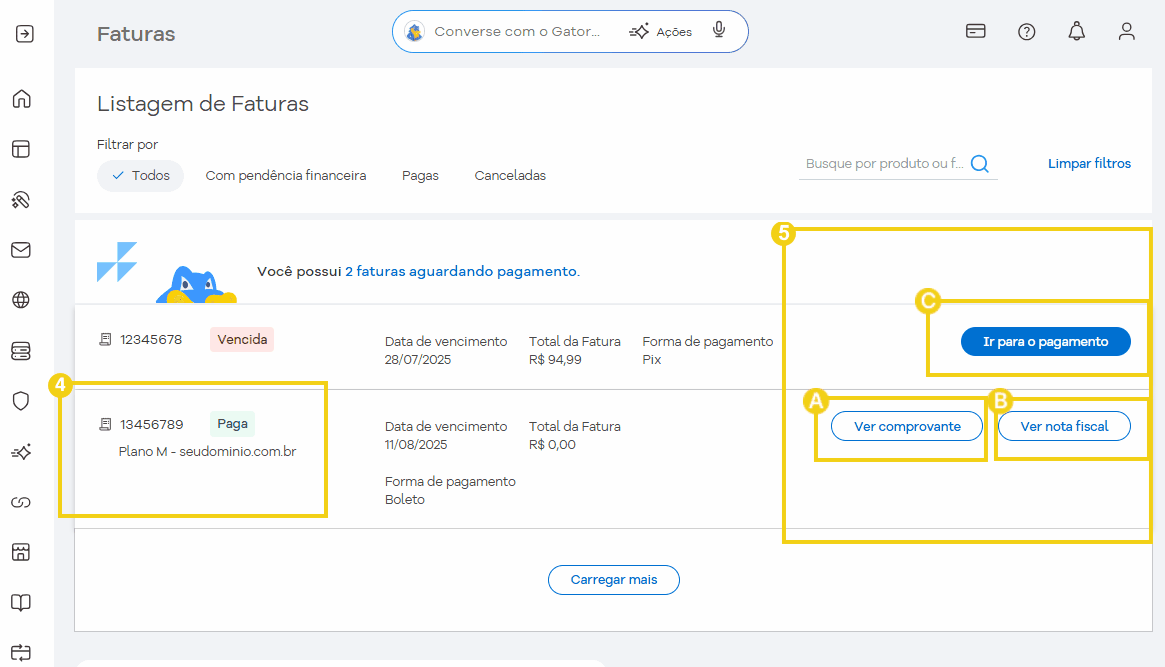
Task: Open the sparkle AI icon in sidebar
Action: 22,452
